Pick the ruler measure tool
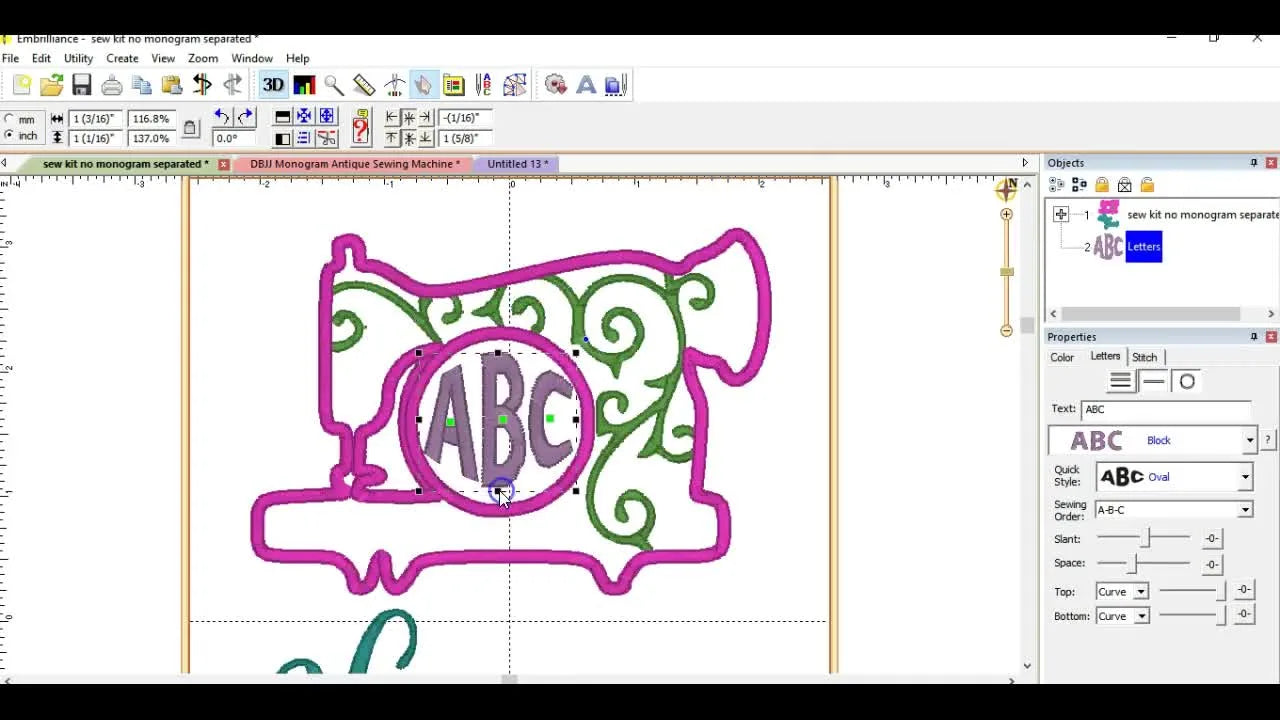This screenshot has width=1280, height=720. 364,85
